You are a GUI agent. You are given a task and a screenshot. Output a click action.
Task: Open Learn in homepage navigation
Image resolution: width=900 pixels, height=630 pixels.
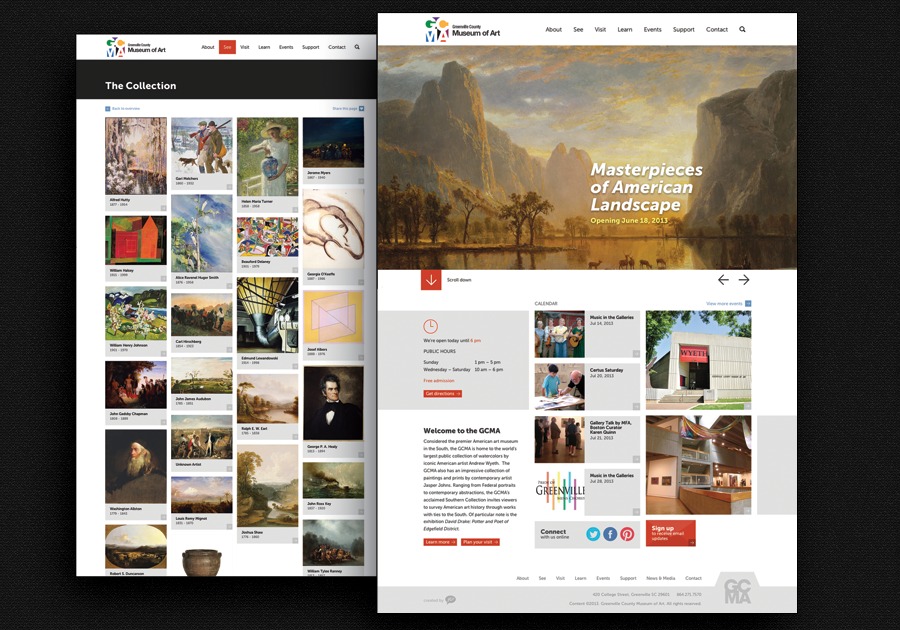pyautogui.click(x=624, y=29)
